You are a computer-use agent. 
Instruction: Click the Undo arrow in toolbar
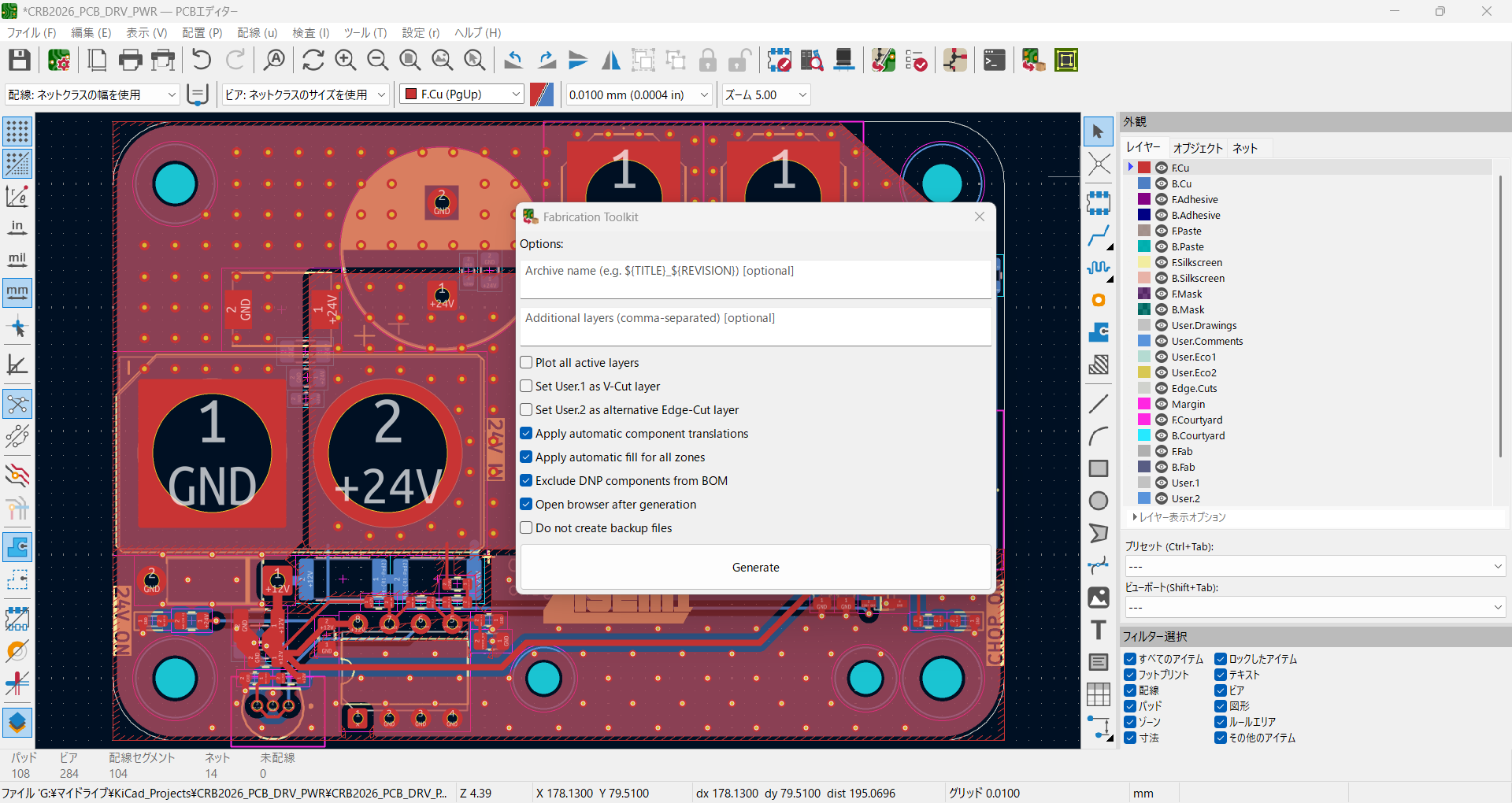(202, 60)
